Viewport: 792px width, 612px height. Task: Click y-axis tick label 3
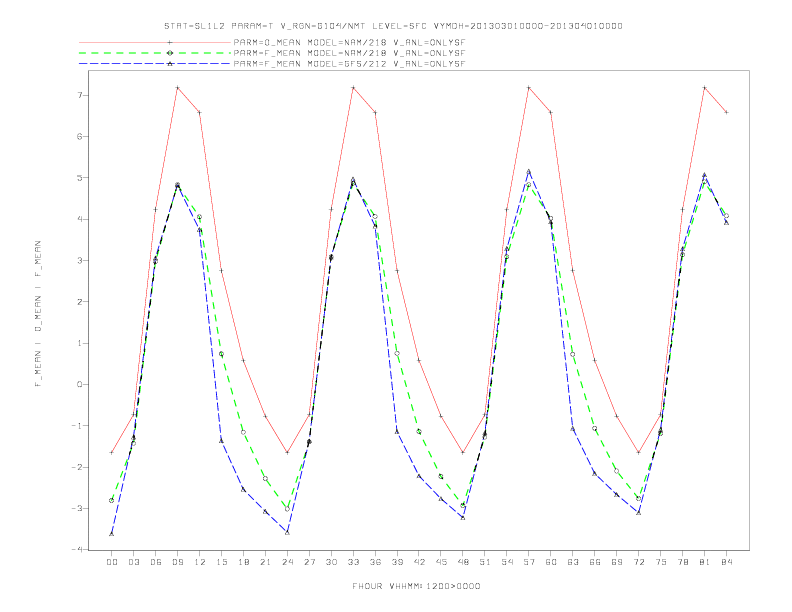point(79,261)
